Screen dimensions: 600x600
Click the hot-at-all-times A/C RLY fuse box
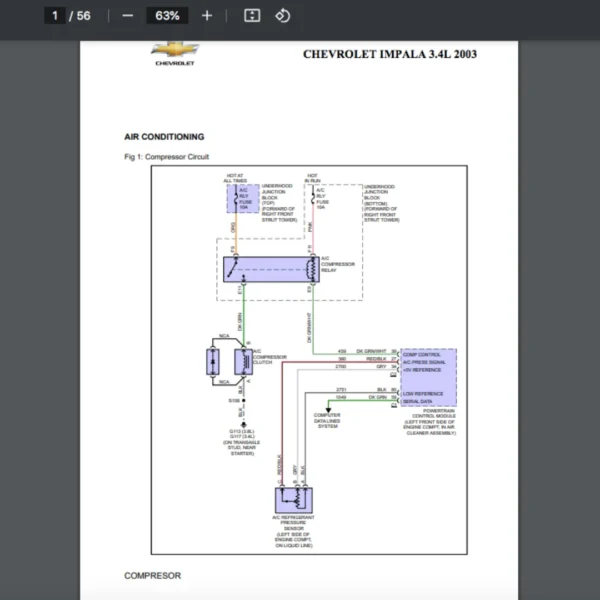point(242,198)
